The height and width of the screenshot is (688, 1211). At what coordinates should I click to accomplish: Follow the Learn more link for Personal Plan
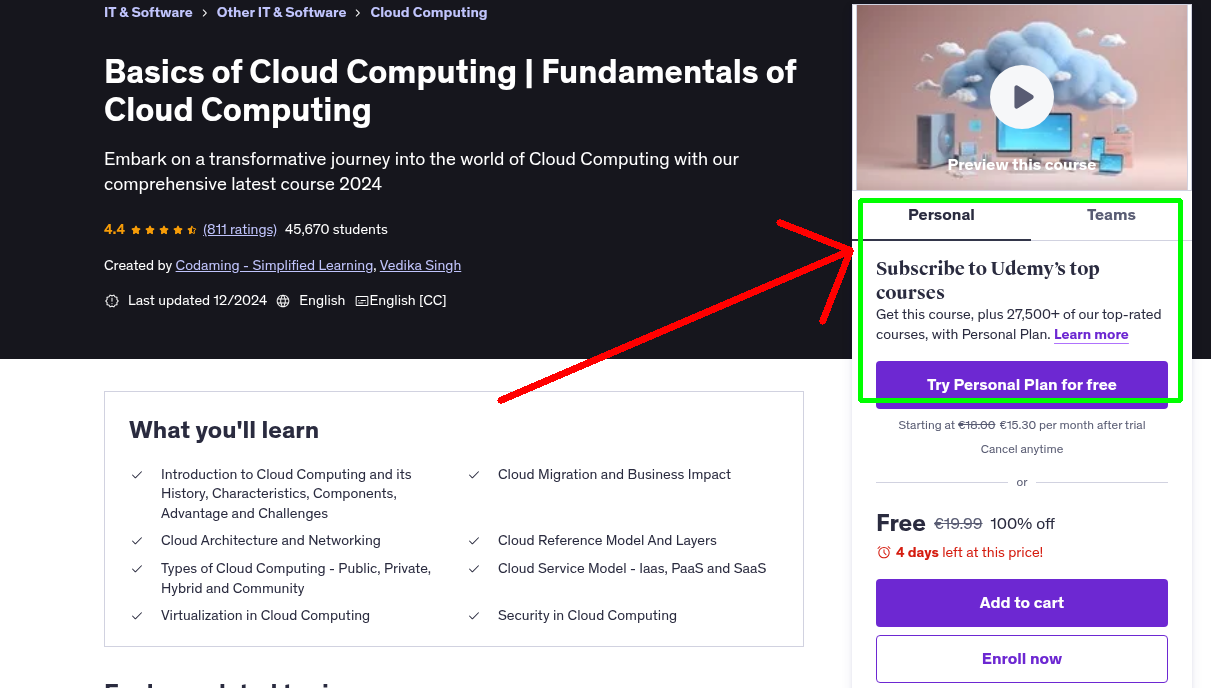click(1091, 334)
